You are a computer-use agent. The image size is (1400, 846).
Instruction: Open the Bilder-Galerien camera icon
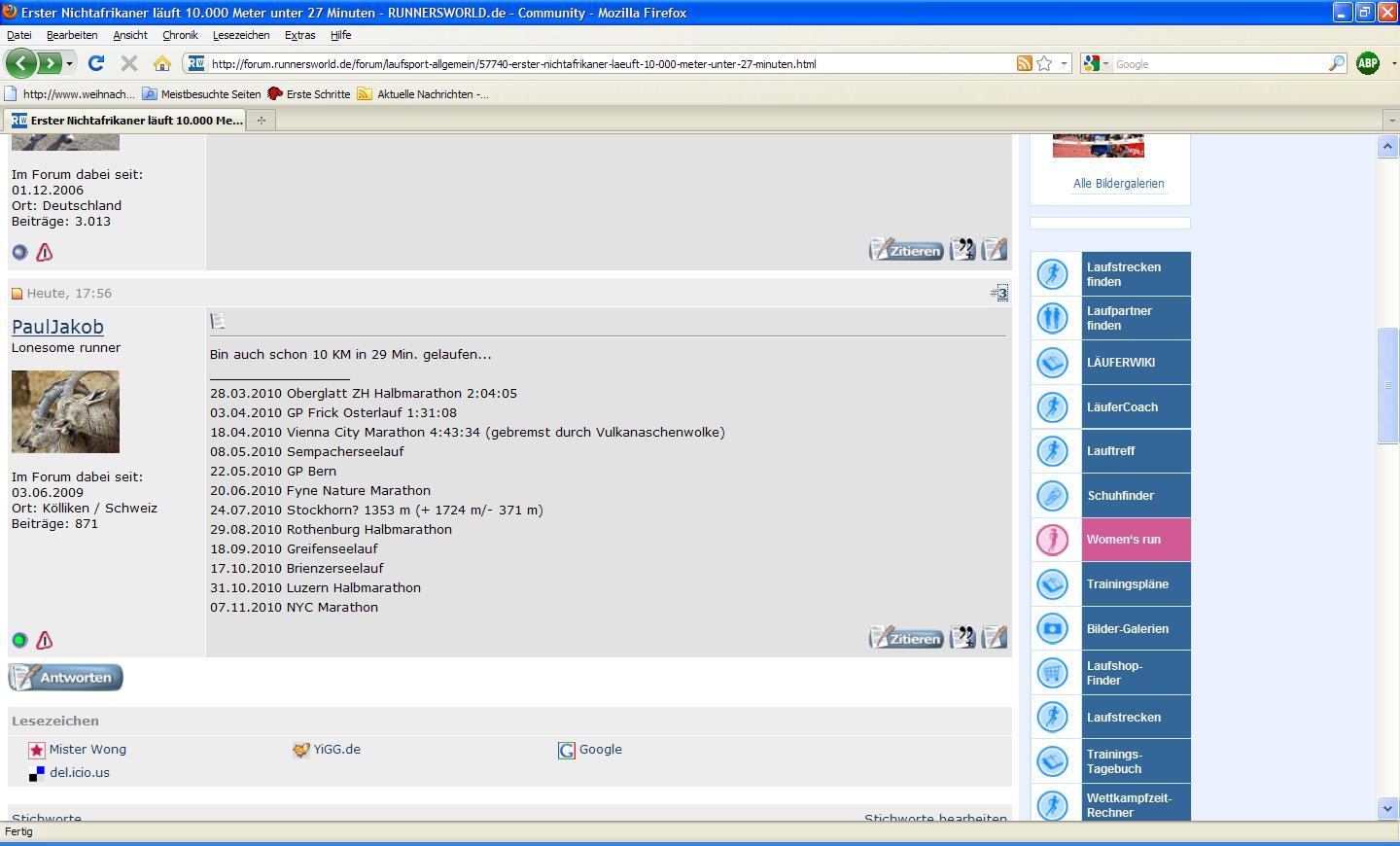(1053, 628)
